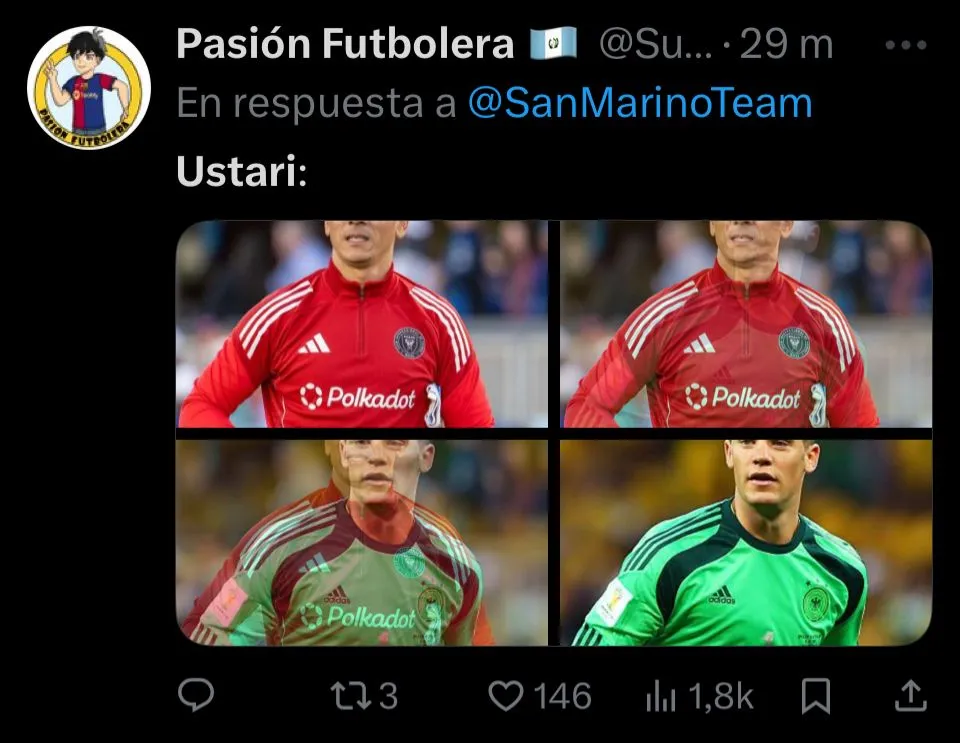The height and width of the screenshot is (743, 960).
Task: Bookmark this tweet
Action: [816, 696]
